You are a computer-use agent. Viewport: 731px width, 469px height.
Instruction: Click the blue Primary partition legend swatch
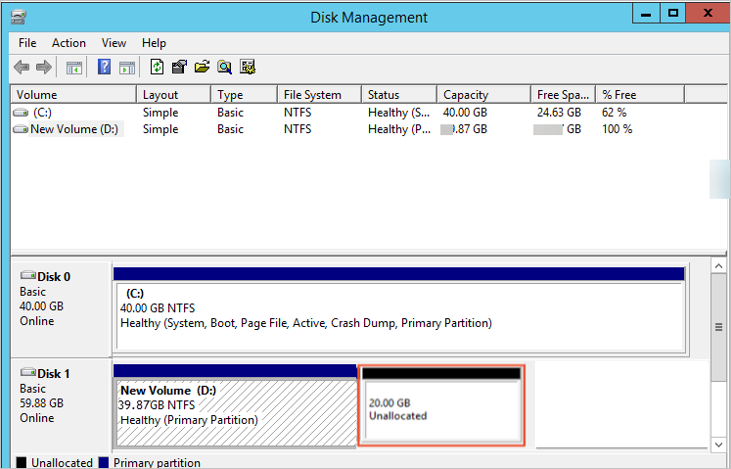(103, 462)
